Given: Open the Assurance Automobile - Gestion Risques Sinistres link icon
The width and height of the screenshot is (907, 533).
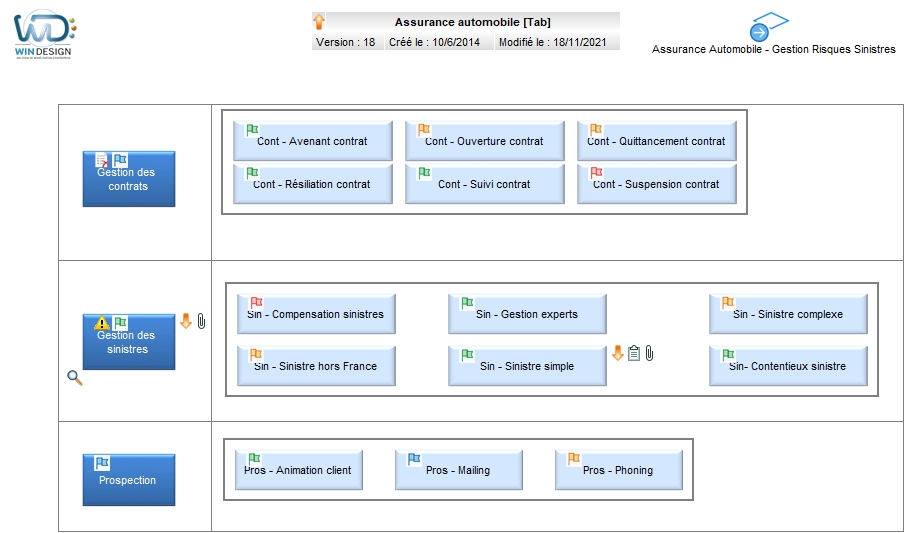Looking at the screenshot, I should pyautogui.click(x=769, y=26).
